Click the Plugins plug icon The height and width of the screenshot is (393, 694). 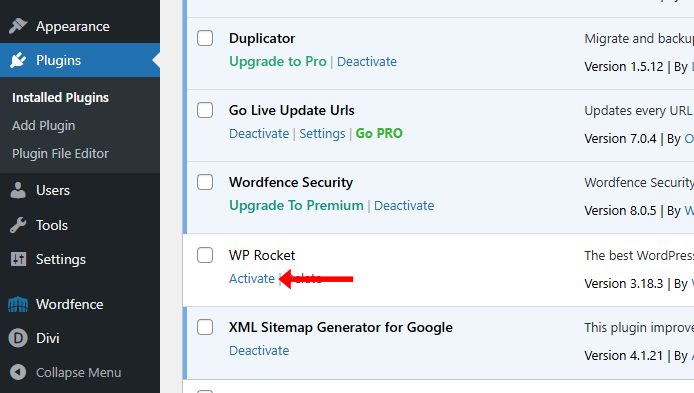[x=18, y=60]
